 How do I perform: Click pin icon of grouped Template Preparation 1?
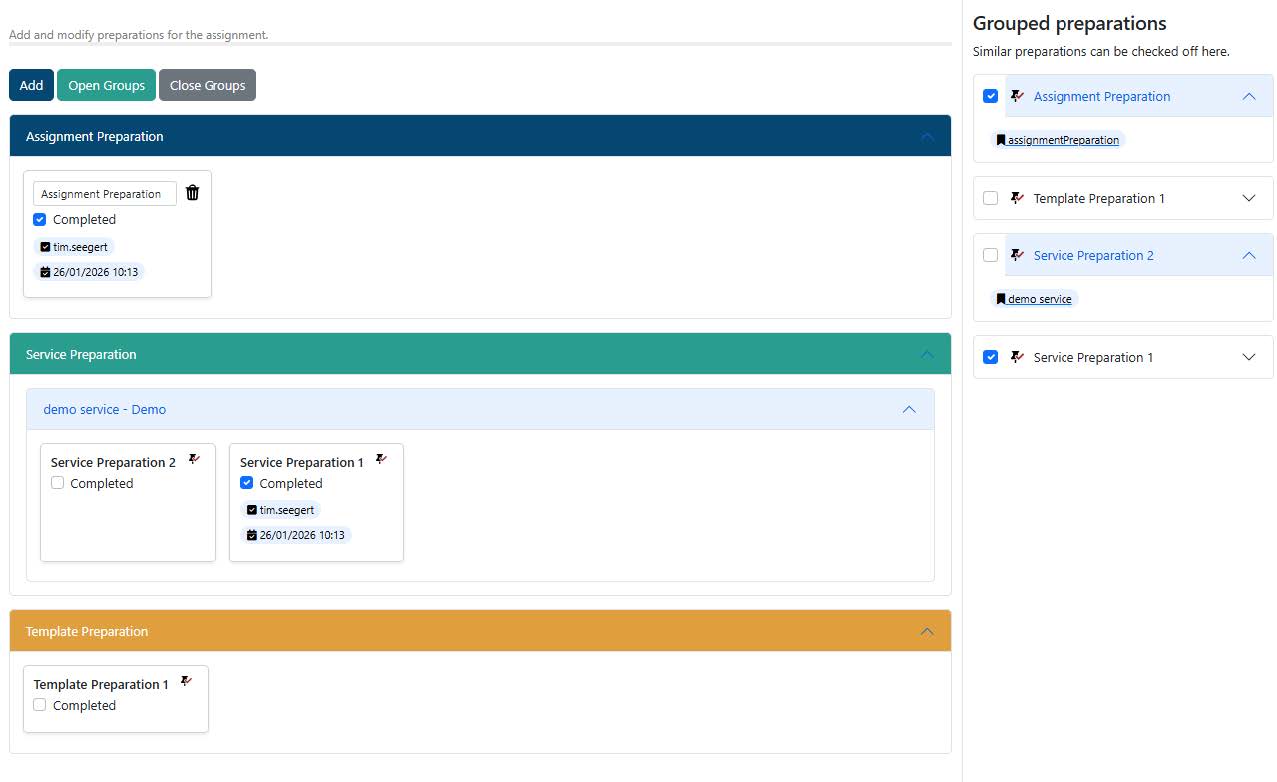click(1017, 199)
